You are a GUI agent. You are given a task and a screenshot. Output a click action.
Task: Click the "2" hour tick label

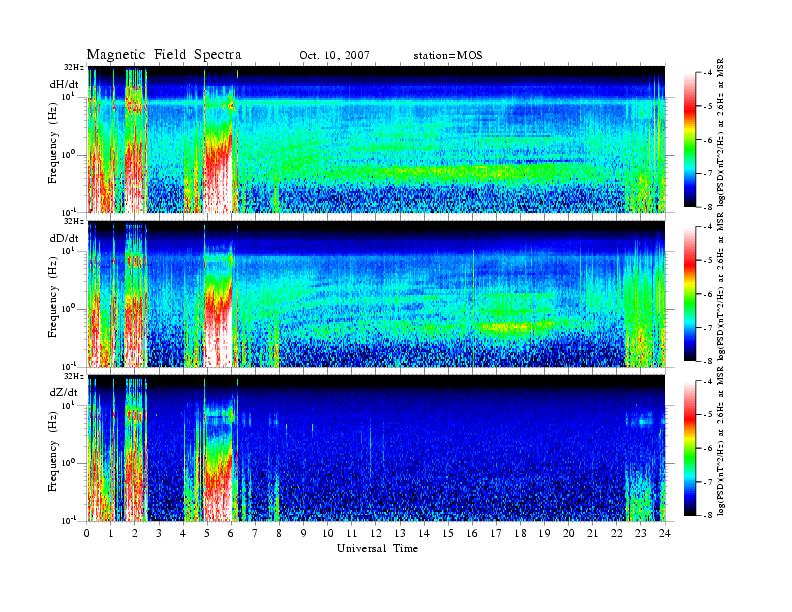point(135,533)
